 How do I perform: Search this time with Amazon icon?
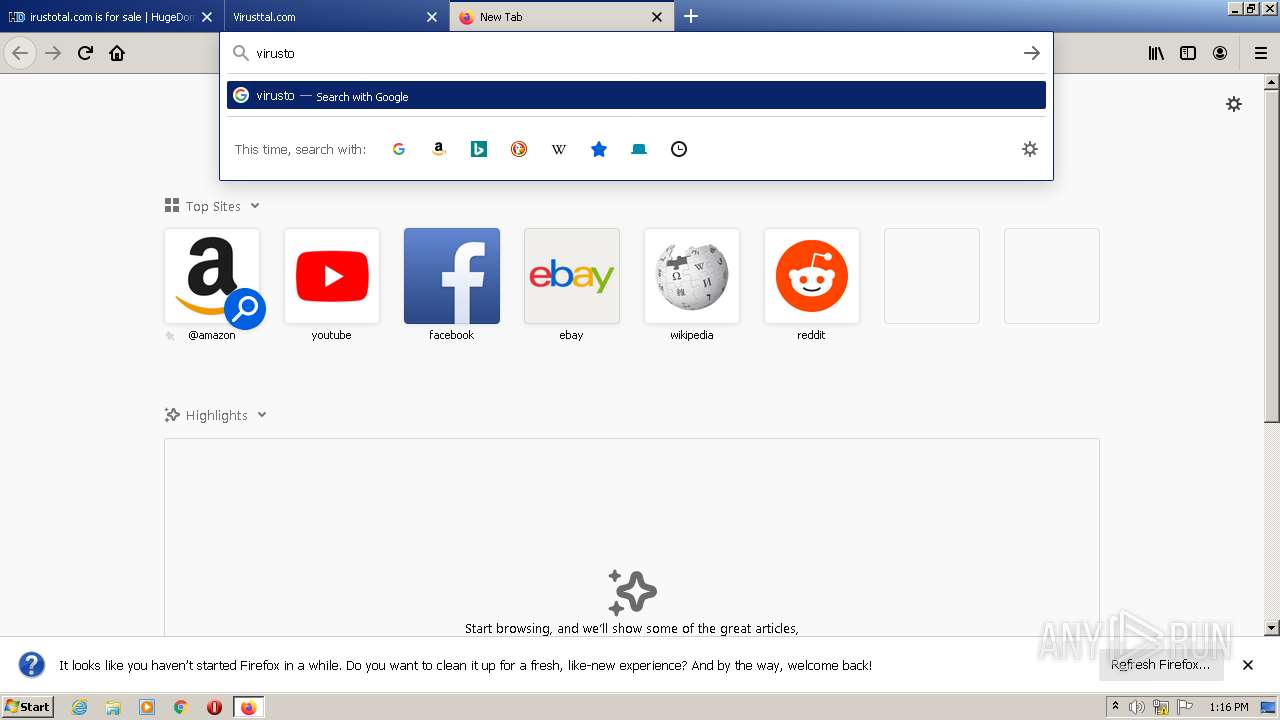pos(439,149)
